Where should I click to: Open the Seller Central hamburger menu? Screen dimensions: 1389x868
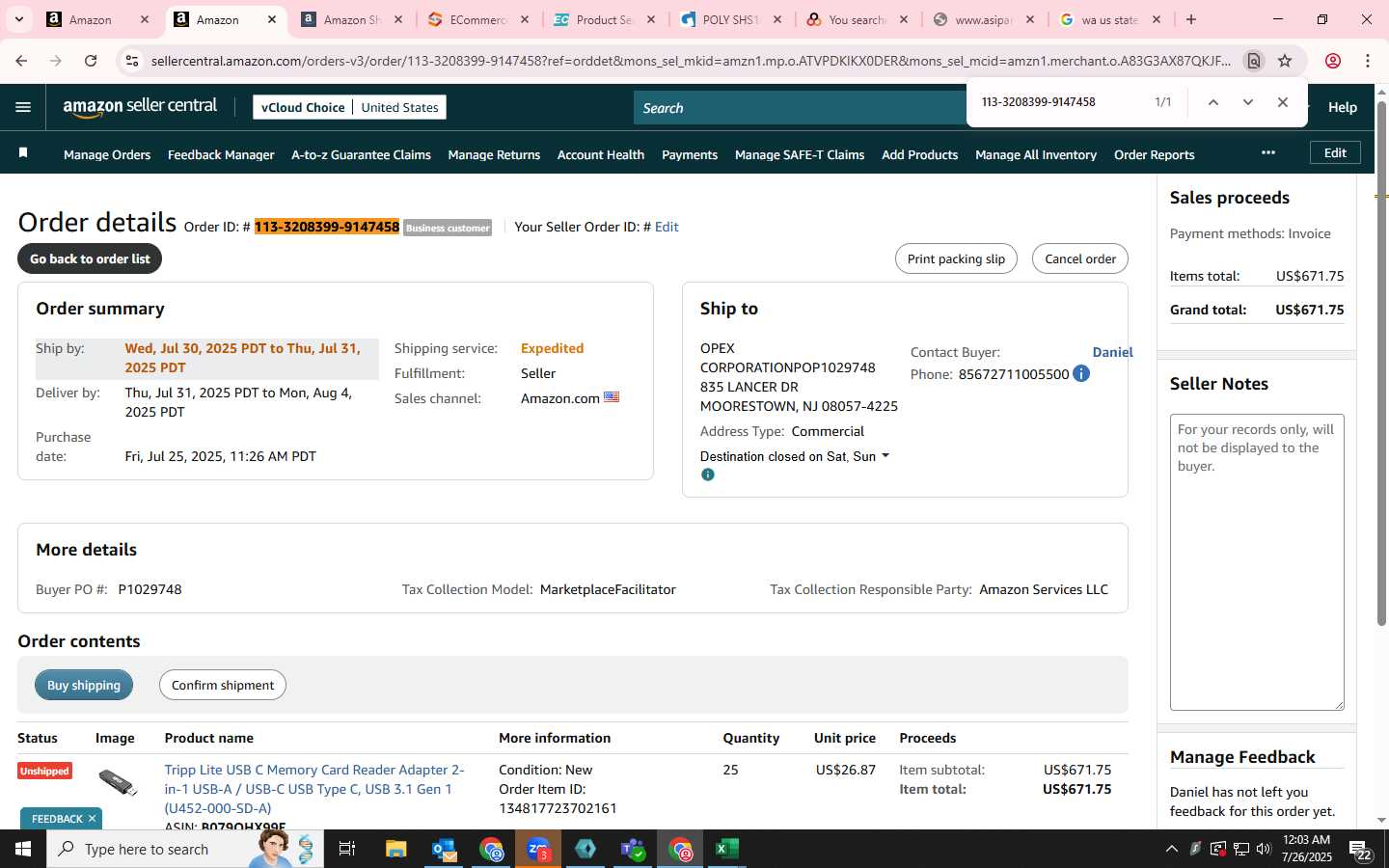point(23,107)
